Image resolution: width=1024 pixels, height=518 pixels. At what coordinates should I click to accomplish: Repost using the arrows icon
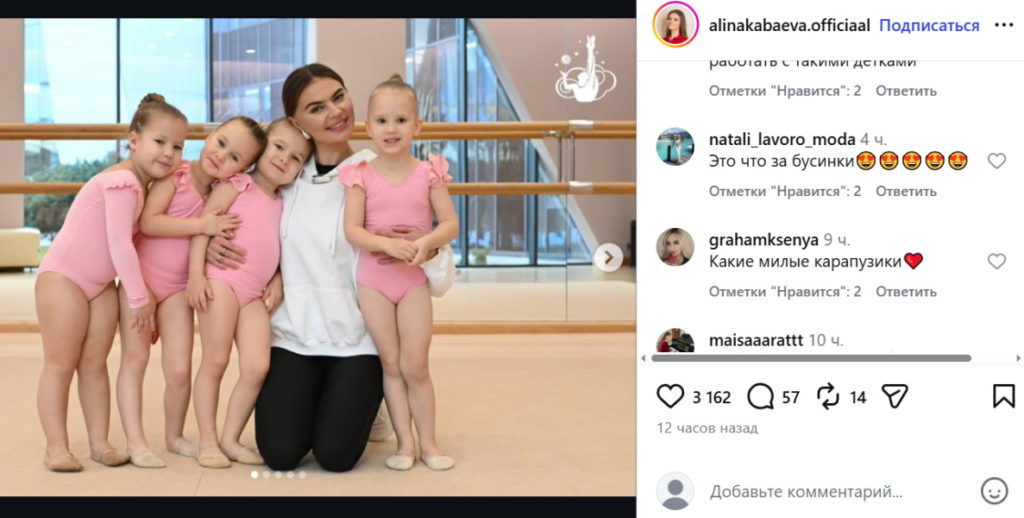[828, 397]
